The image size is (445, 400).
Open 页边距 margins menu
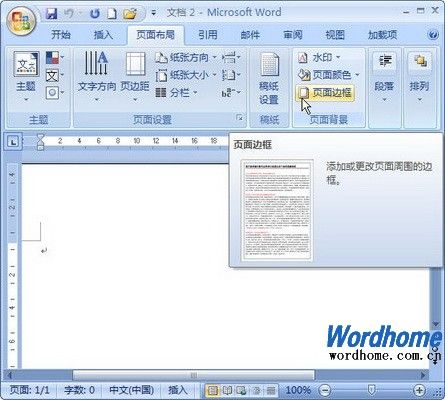point(135,76)
